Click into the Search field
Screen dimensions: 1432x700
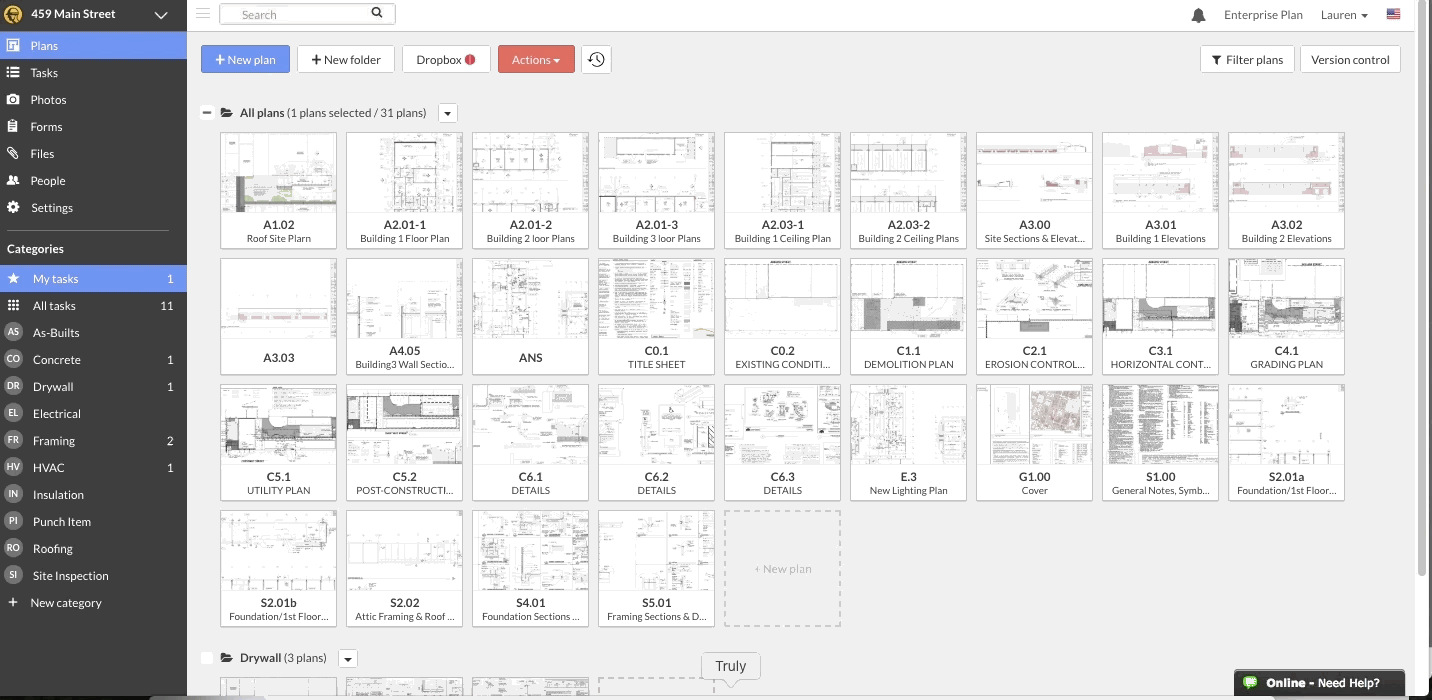(307, 14)
